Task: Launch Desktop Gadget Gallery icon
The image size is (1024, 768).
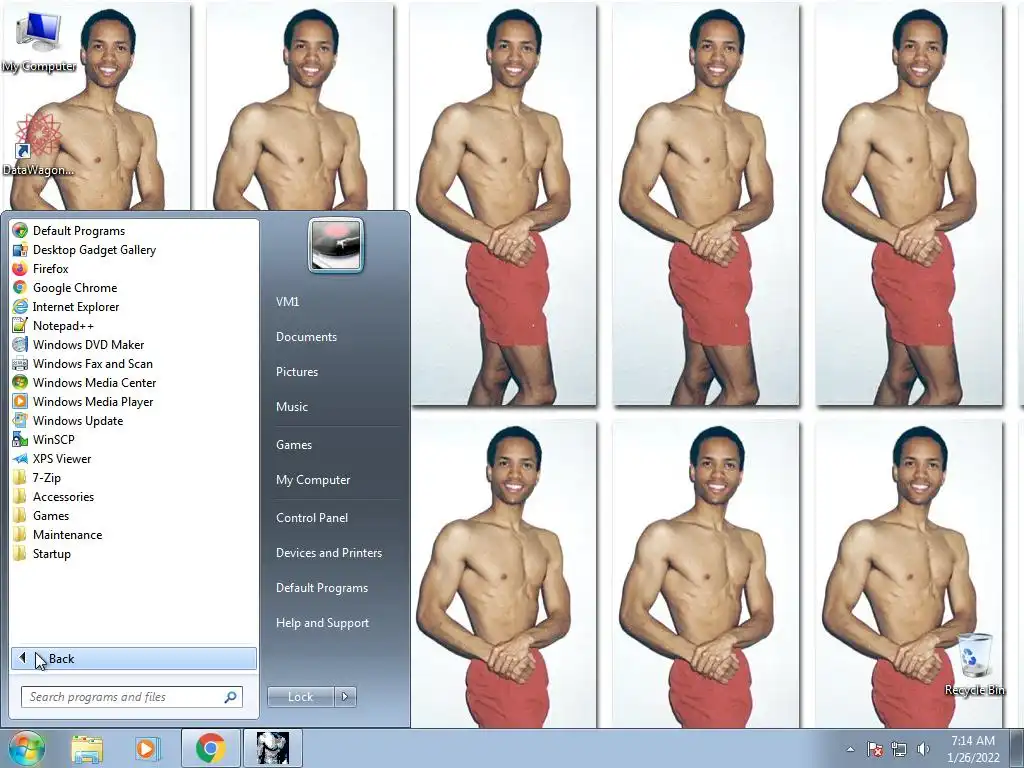Action: point(20,249)
